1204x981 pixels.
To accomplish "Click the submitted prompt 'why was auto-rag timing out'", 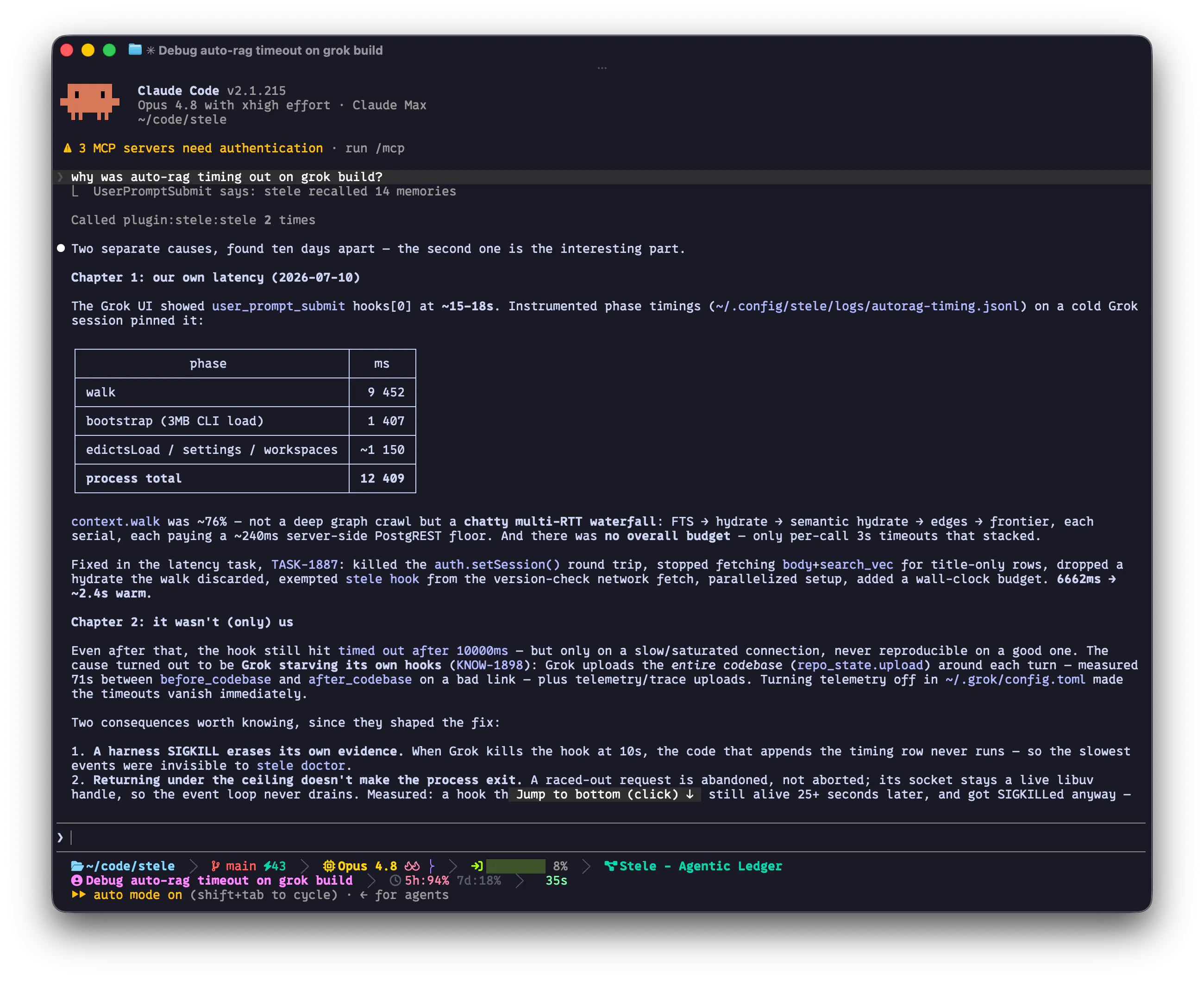I will [226, 177].
